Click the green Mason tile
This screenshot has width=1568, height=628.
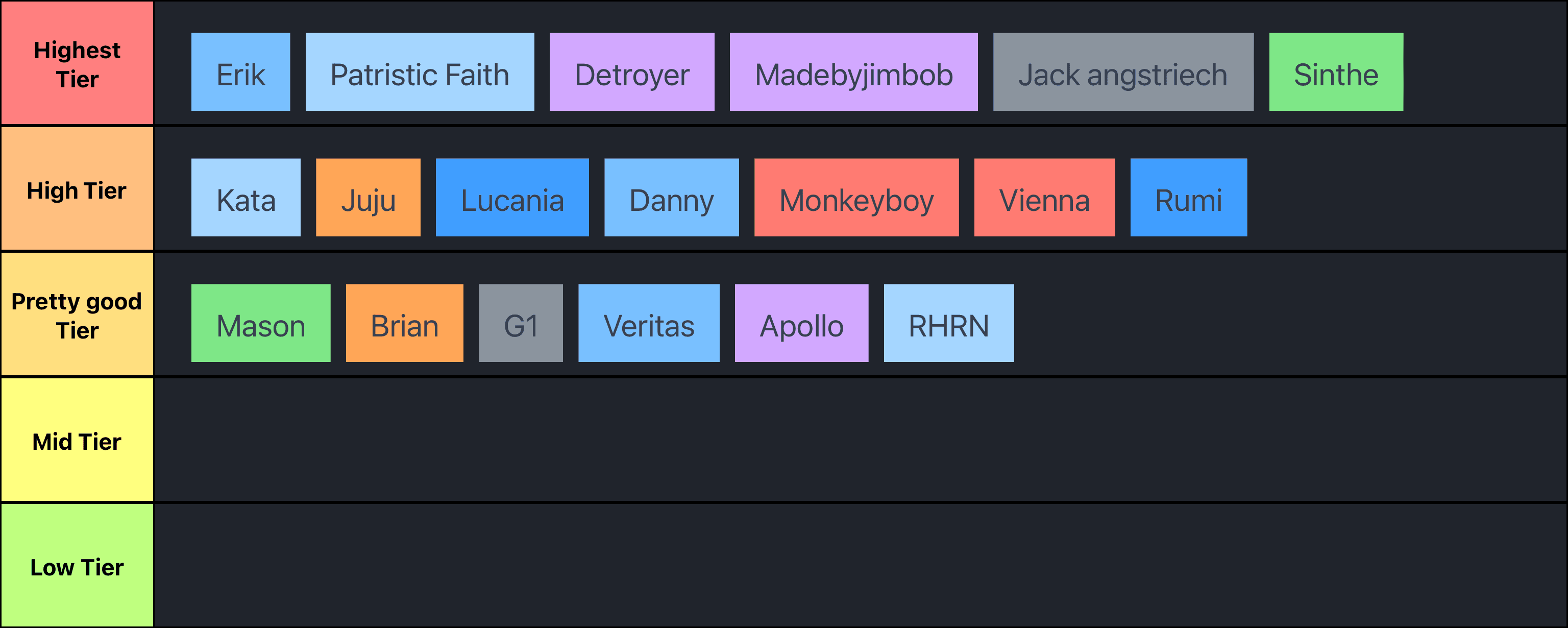click(x=260, y=323)
